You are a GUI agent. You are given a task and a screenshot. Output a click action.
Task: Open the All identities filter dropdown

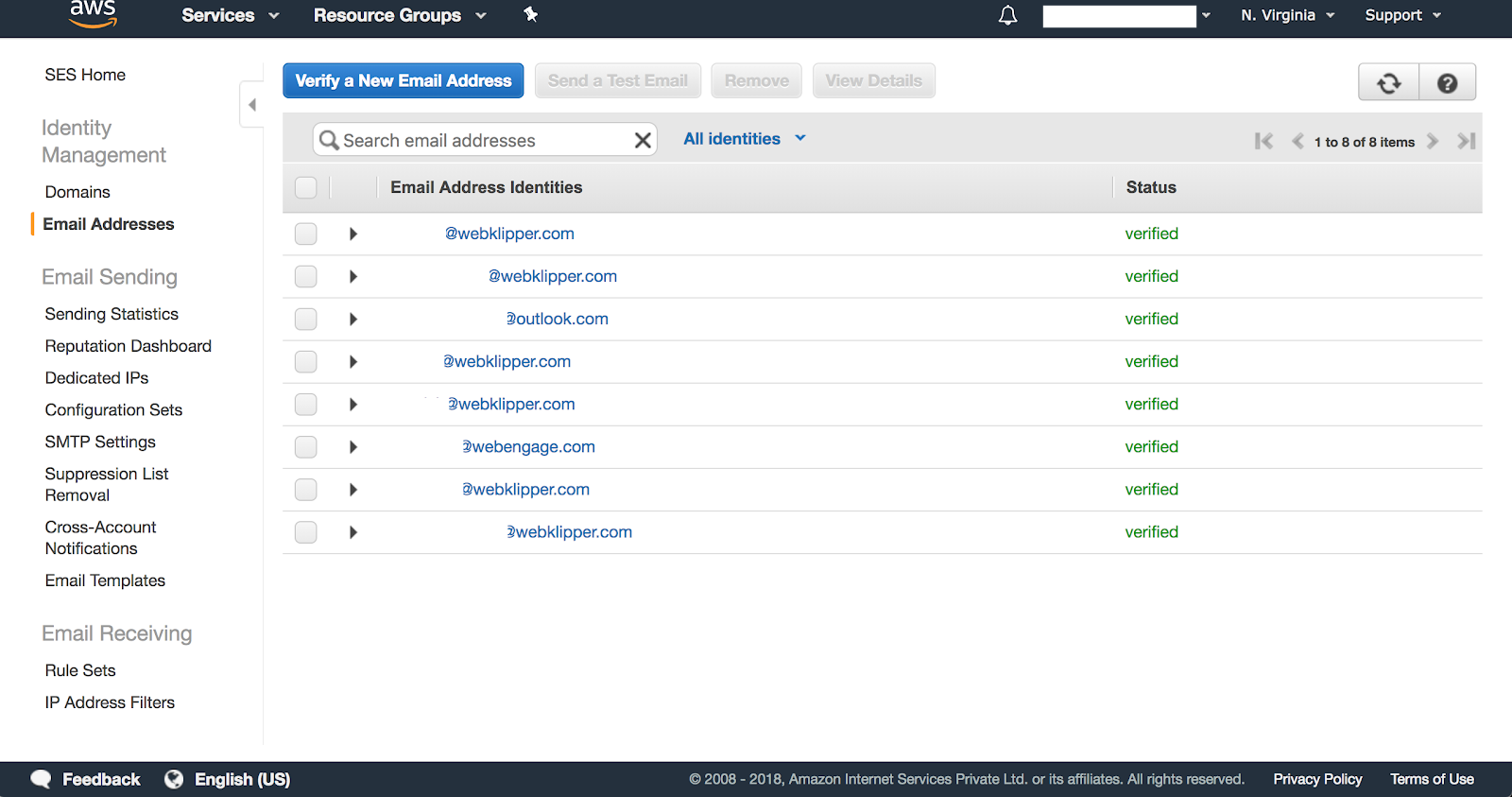[745, 139]
